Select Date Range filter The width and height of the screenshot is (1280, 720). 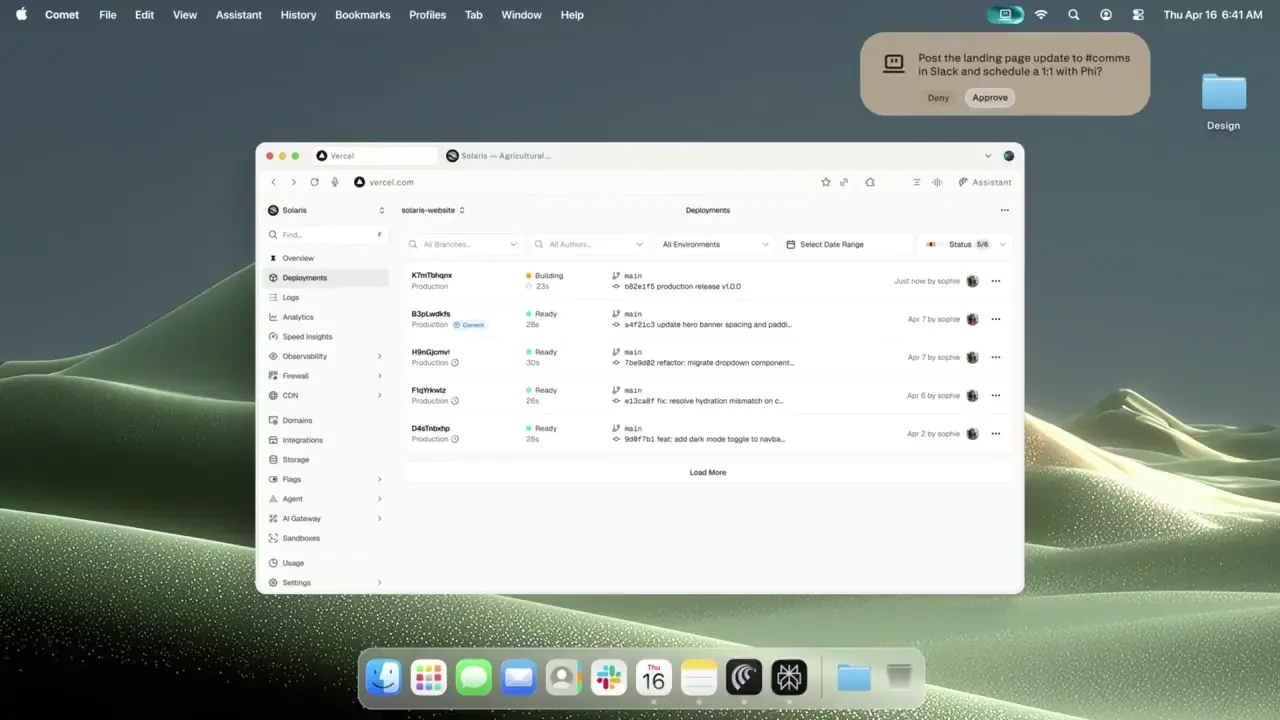[847, 244]
